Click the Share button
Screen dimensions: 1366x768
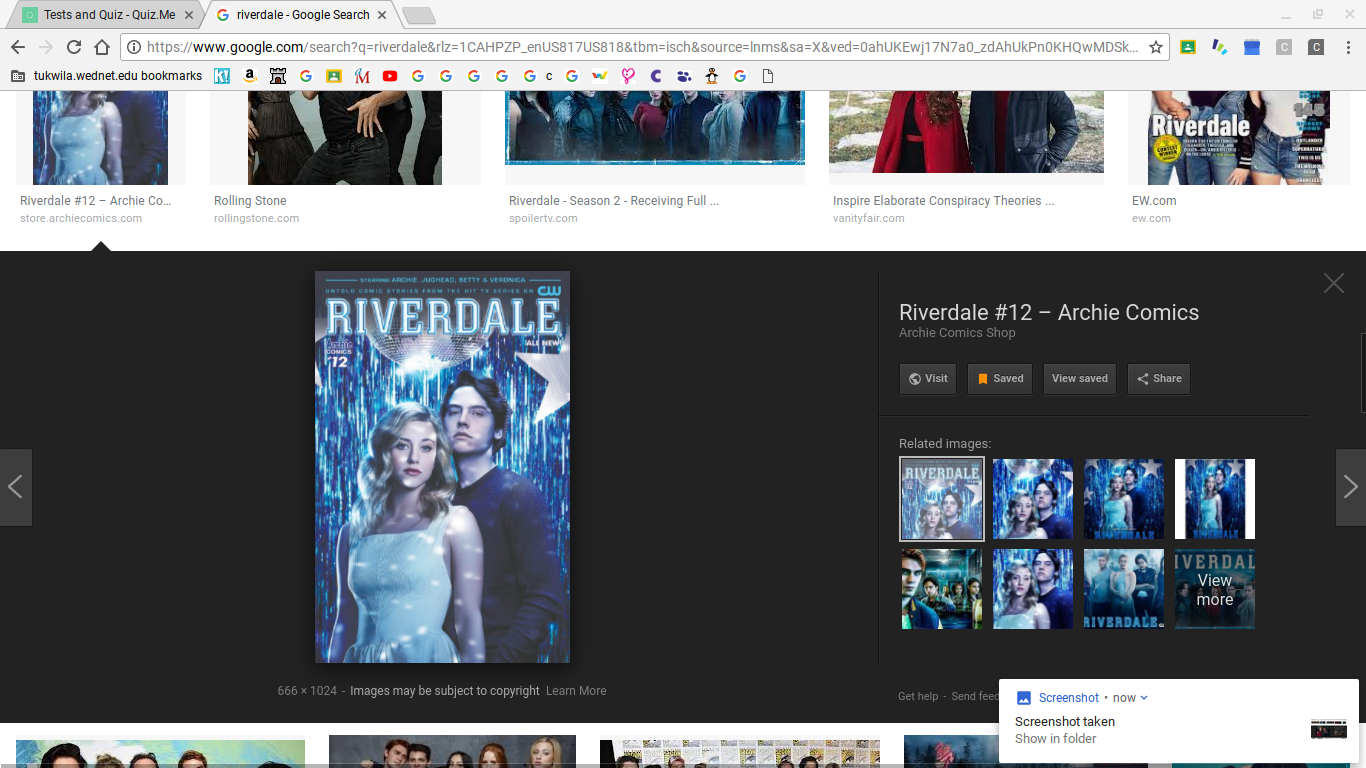[1159, 379]
